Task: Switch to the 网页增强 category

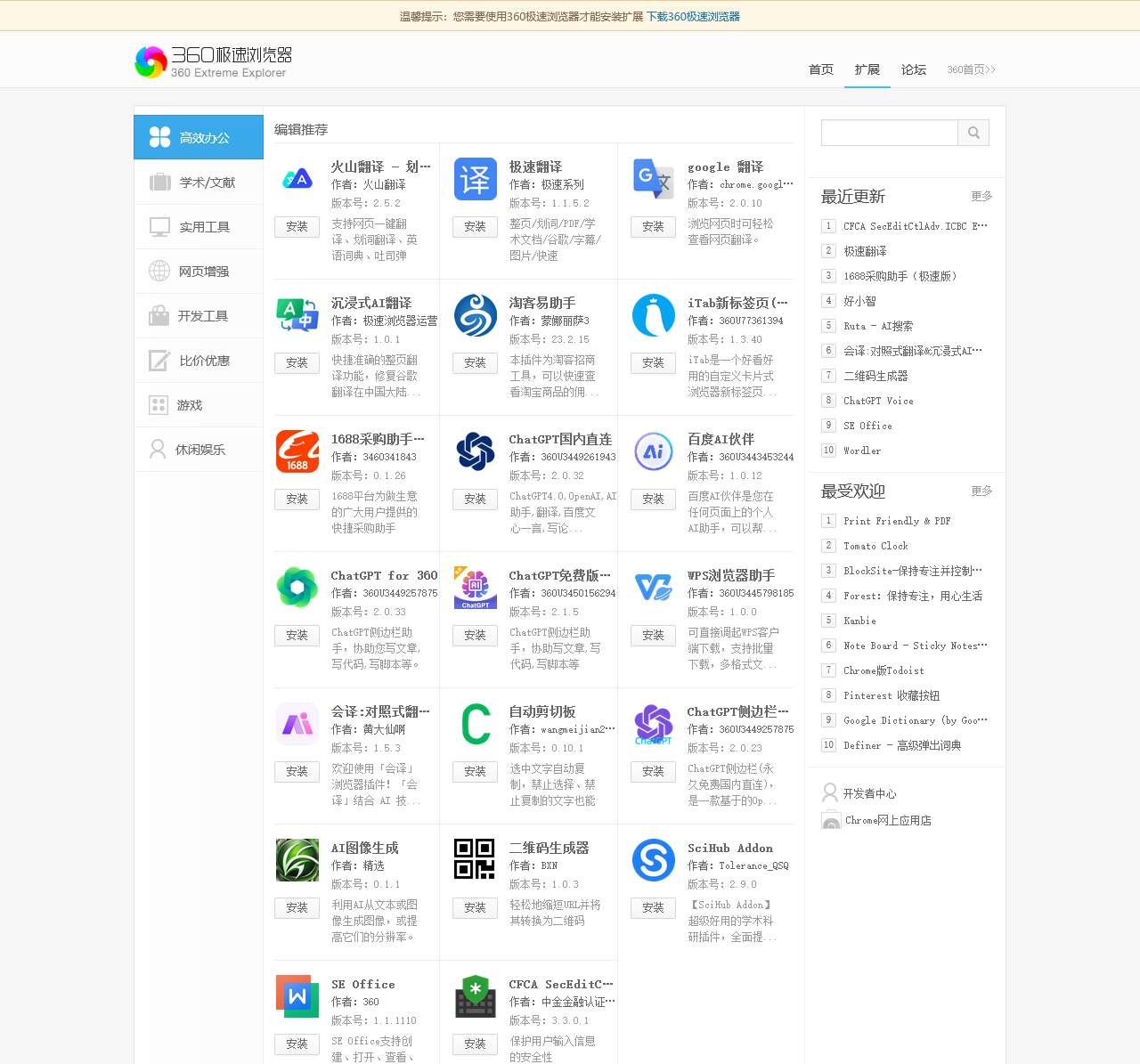Action: pyautogui.click(x=199, y=272)
